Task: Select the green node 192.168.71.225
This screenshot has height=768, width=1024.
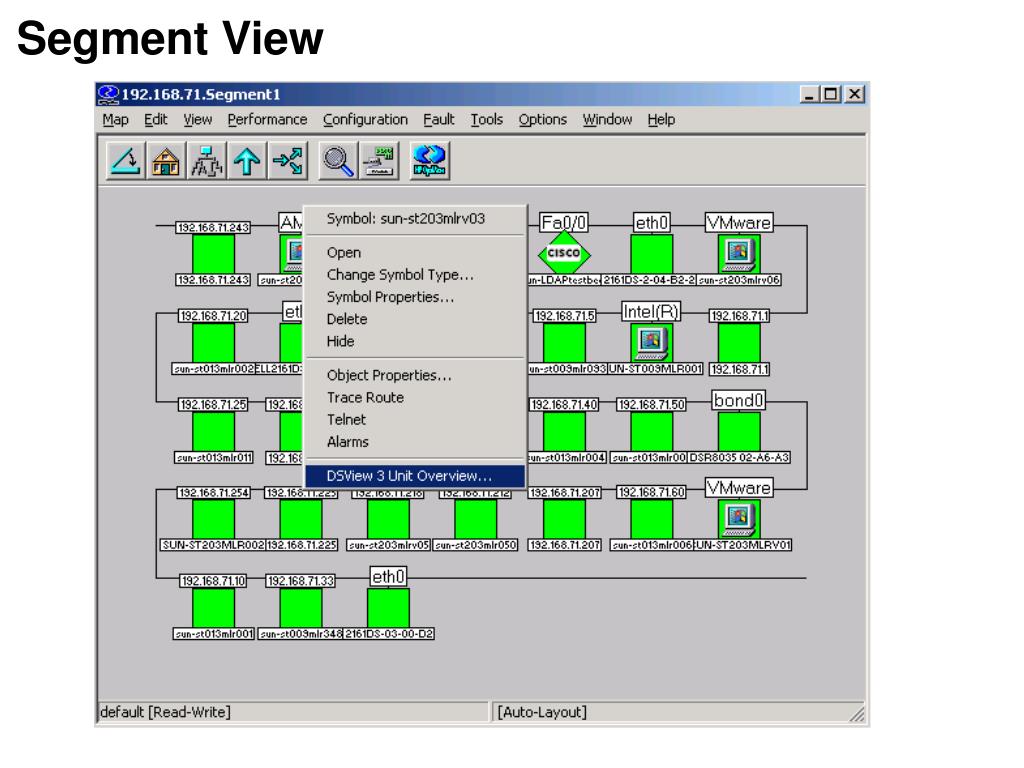Action: [x=300, y=519]
